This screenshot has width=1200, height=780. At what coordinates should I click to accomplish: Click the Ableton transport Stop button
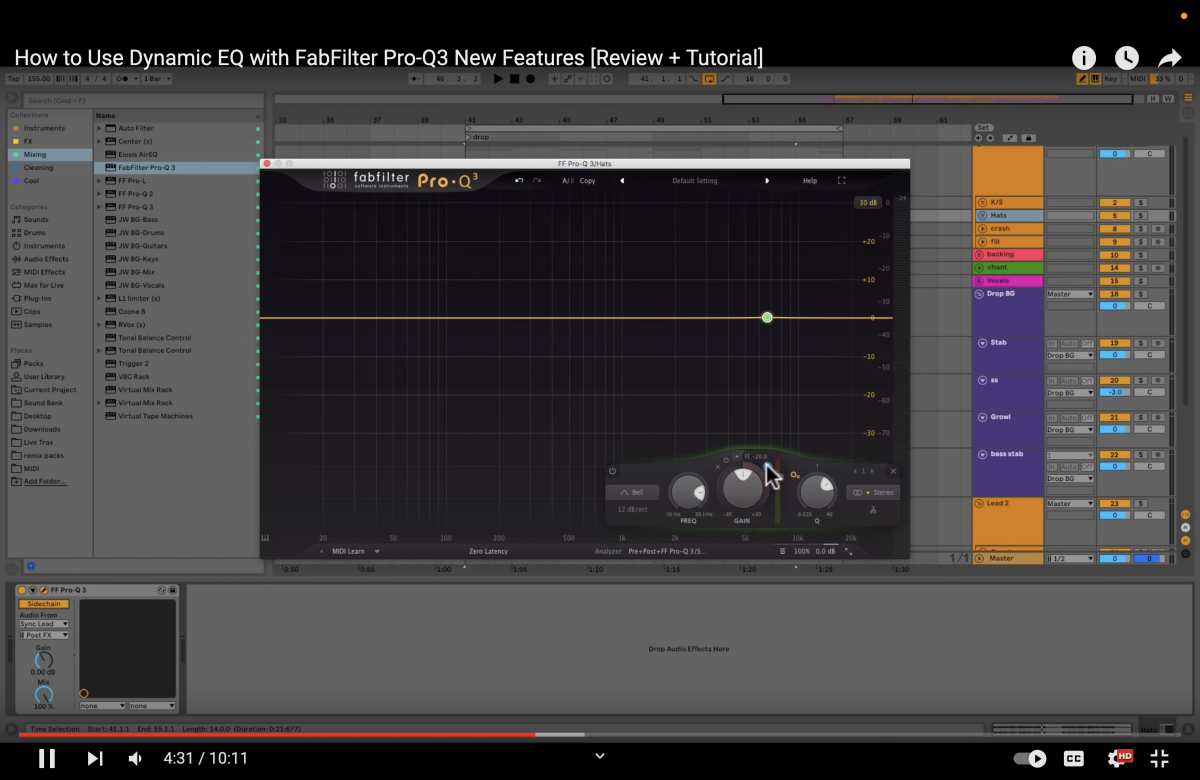tap(514, 79)
